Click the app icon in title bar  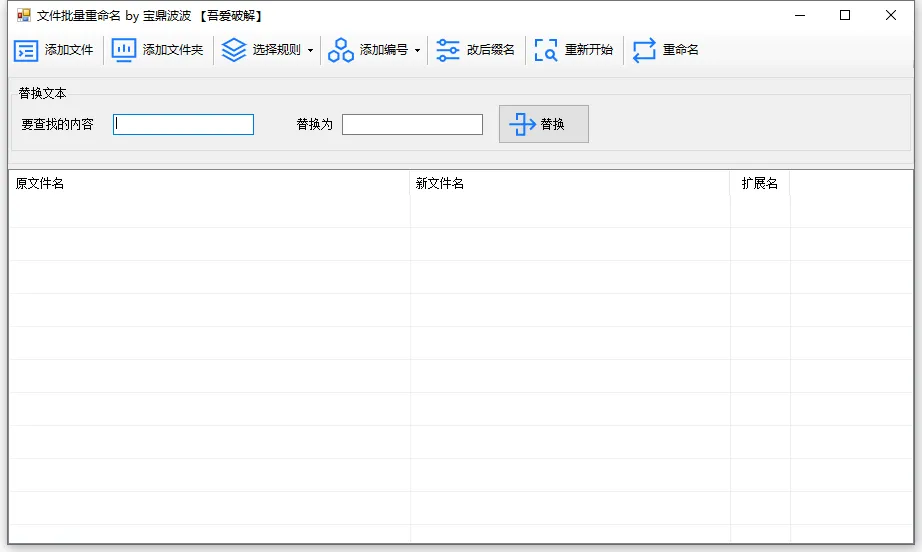pyautogui.click(x=24, y=15)
